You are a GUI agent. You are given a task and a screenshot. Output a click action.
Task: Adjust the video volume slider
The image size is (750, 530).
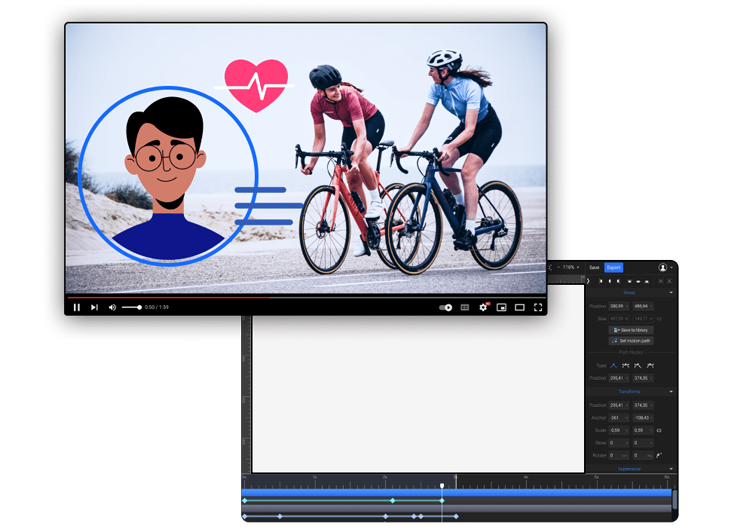[132, 307]
